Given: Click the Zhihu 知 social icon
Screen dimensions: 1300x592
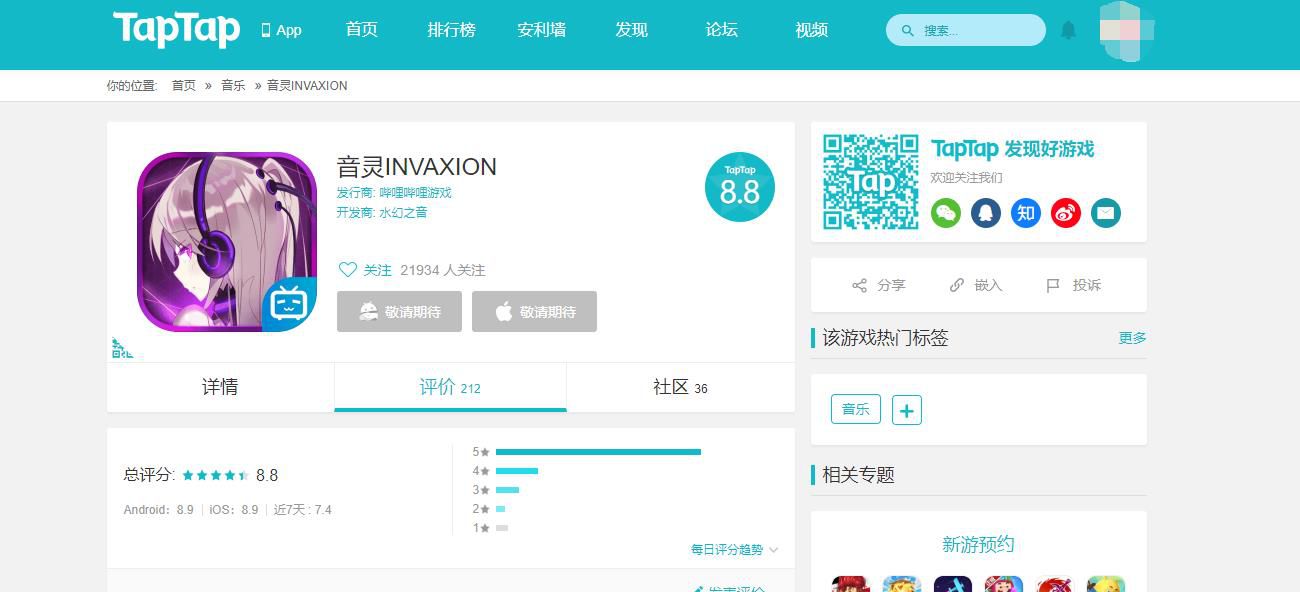Looking at the screenshot, I should (x=1026, y=213).
